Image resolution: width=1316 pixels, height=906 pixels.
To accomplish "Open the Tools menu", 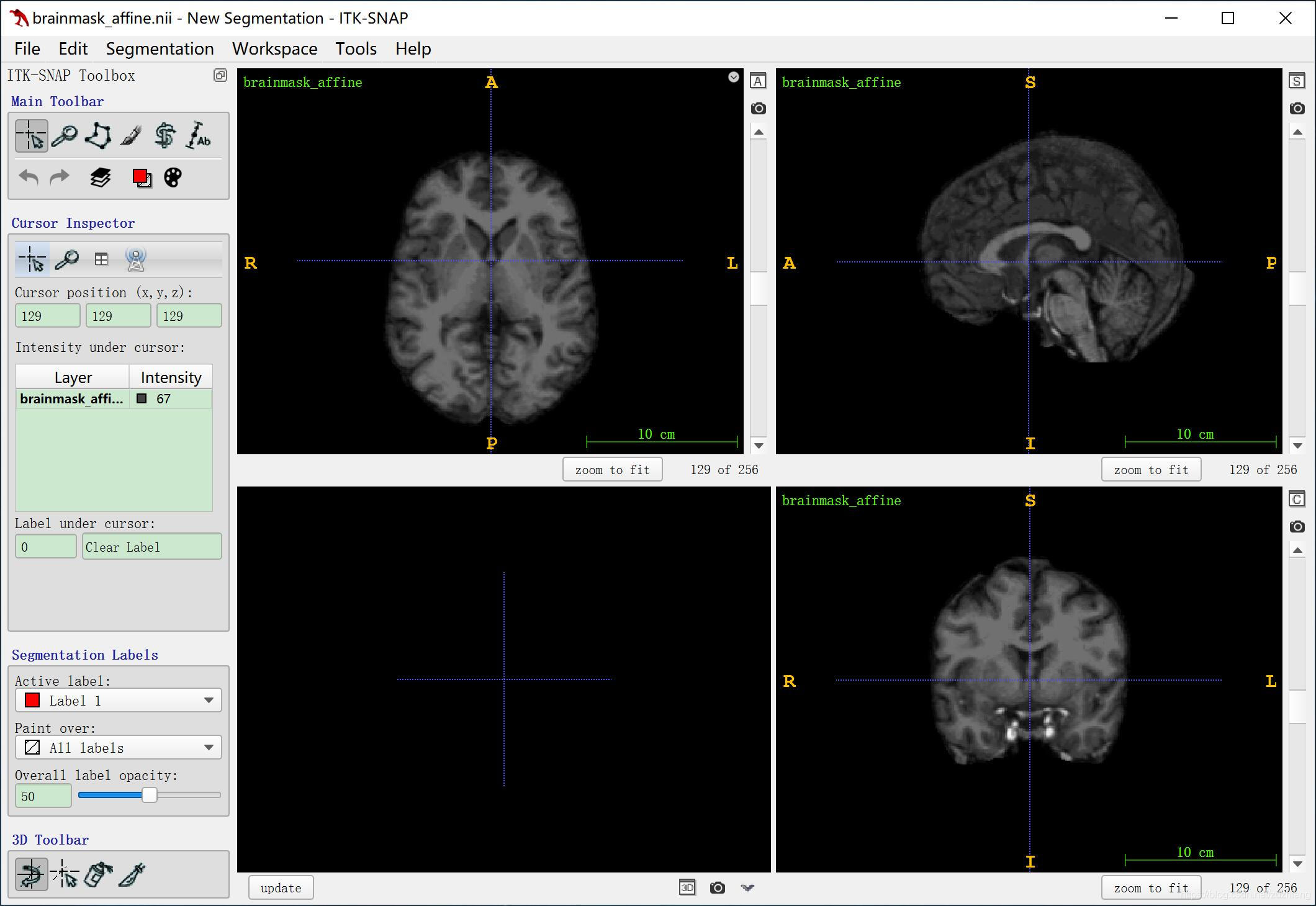I will click(357, 47).
